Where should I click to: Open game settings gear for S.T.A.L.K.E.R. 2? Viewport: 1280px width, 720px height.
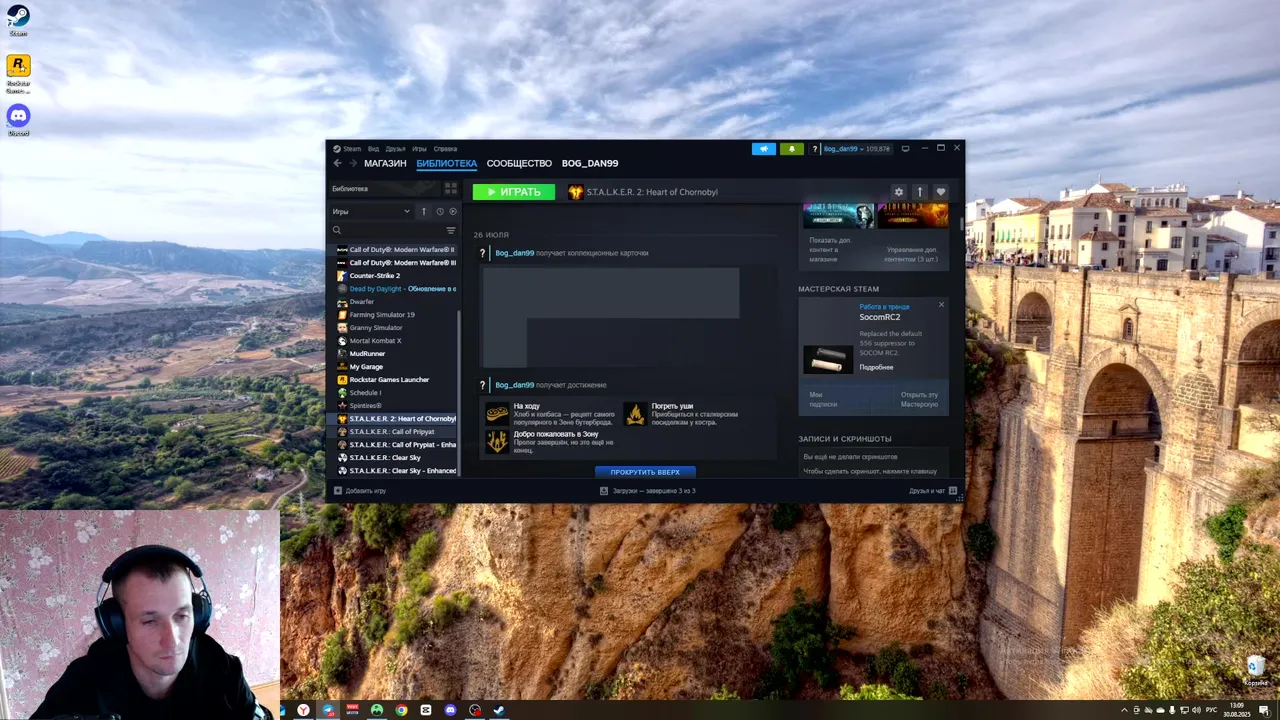(x=898, y=192)
